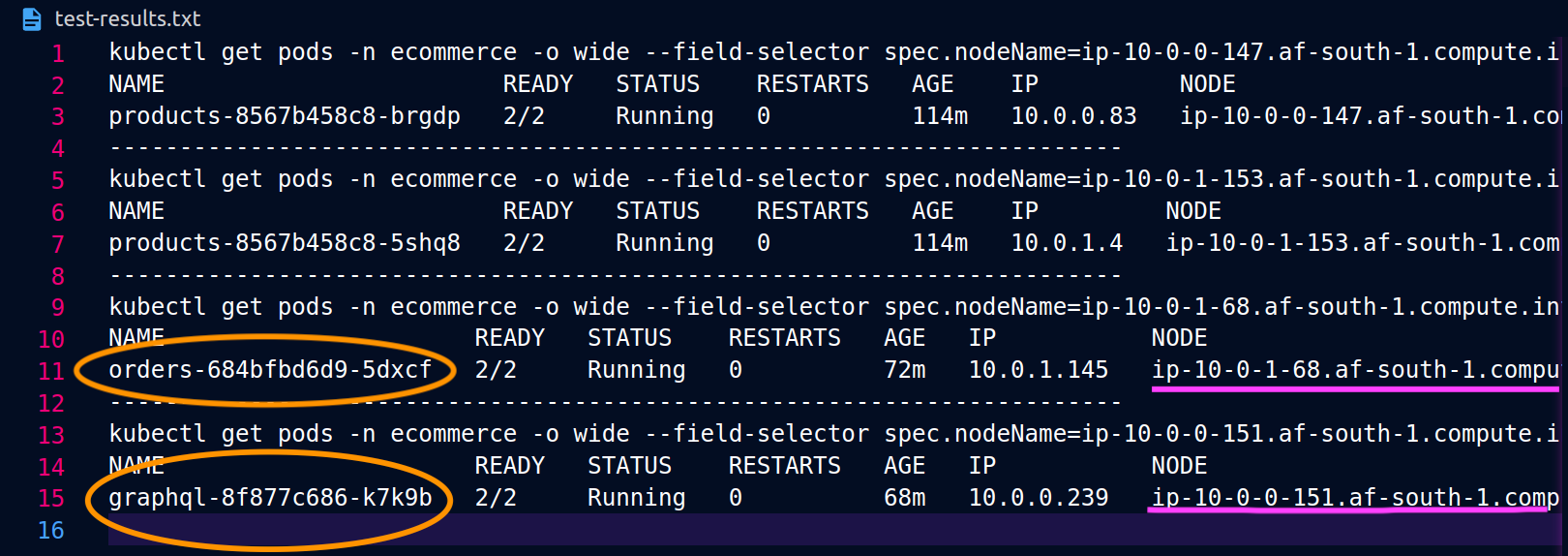This screenshot has height=556, width=1568.
Task: Click the test-results.txt file icon
Action: pos(32,18)
